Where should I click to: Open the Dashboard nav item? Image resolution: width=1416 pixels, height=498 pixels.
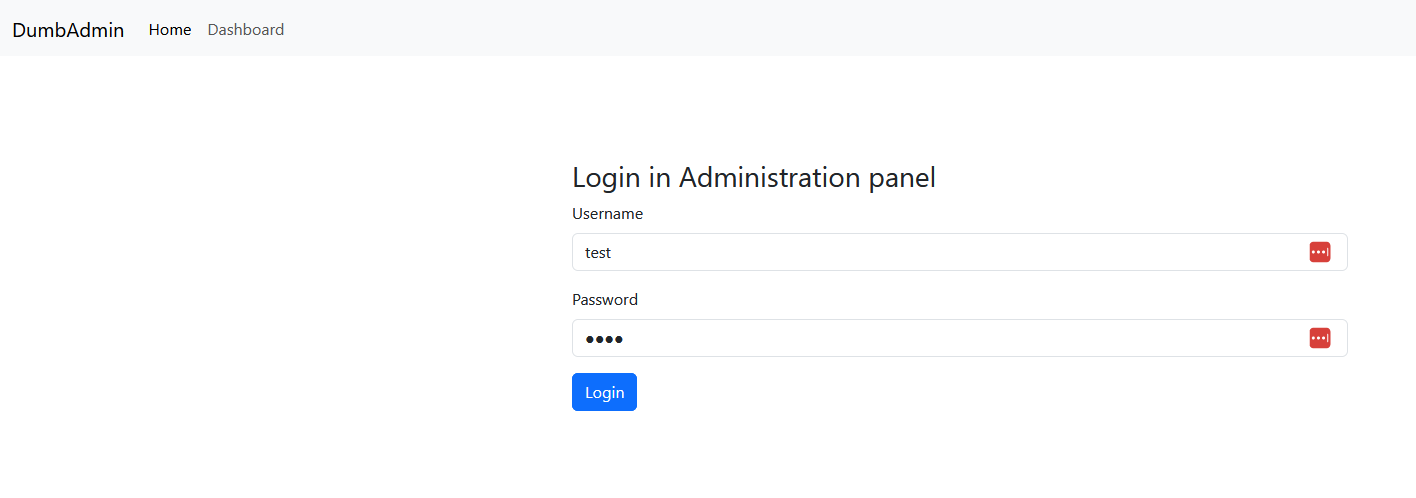coord(246,30)
